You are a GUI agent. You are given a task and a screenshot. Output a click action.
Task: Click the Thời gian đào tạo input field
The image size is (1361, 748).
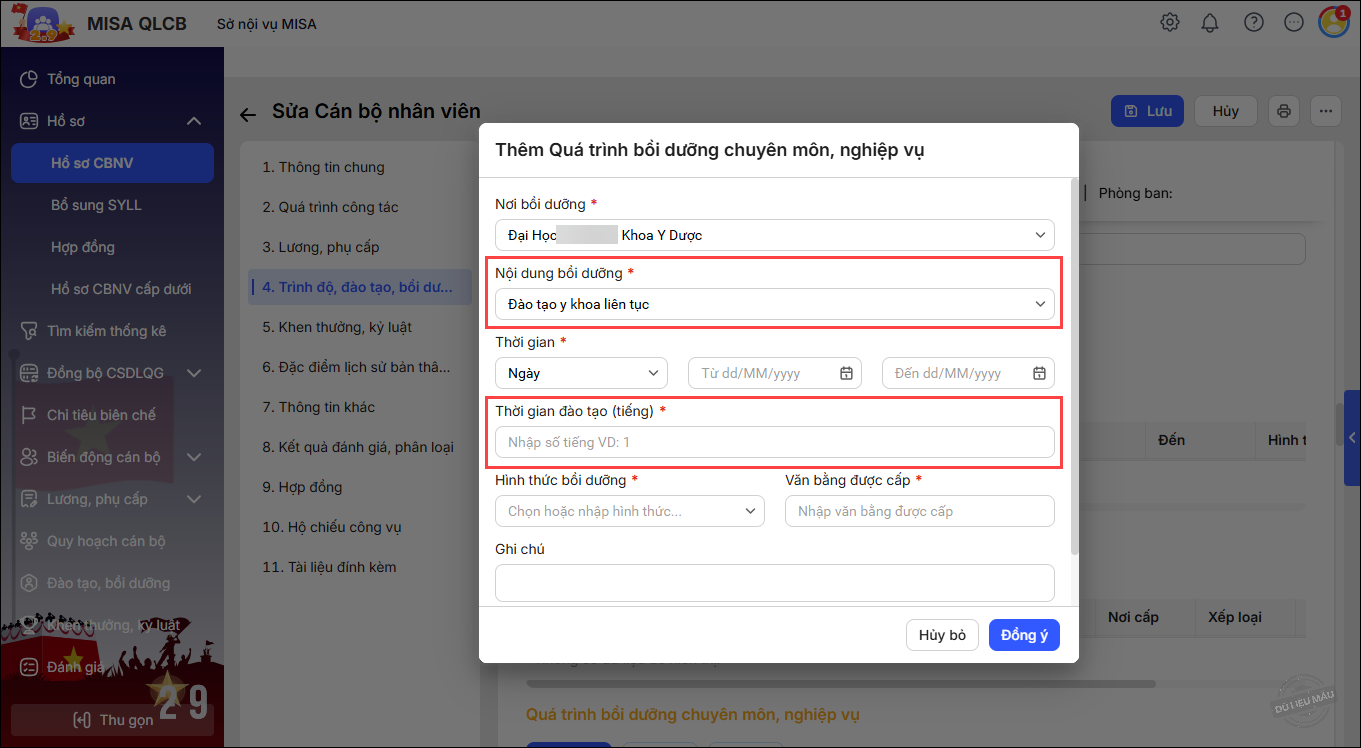coord(774,442)
